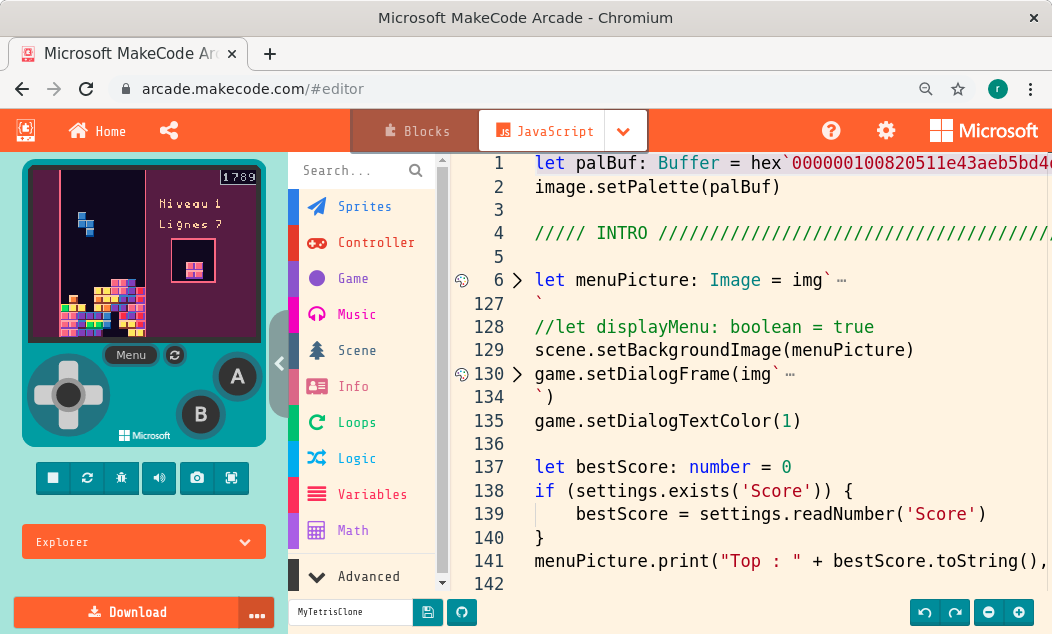This screenshot has width=1052, height=634.
Task: Reload the browser page
Action: (x=86, y=89)
